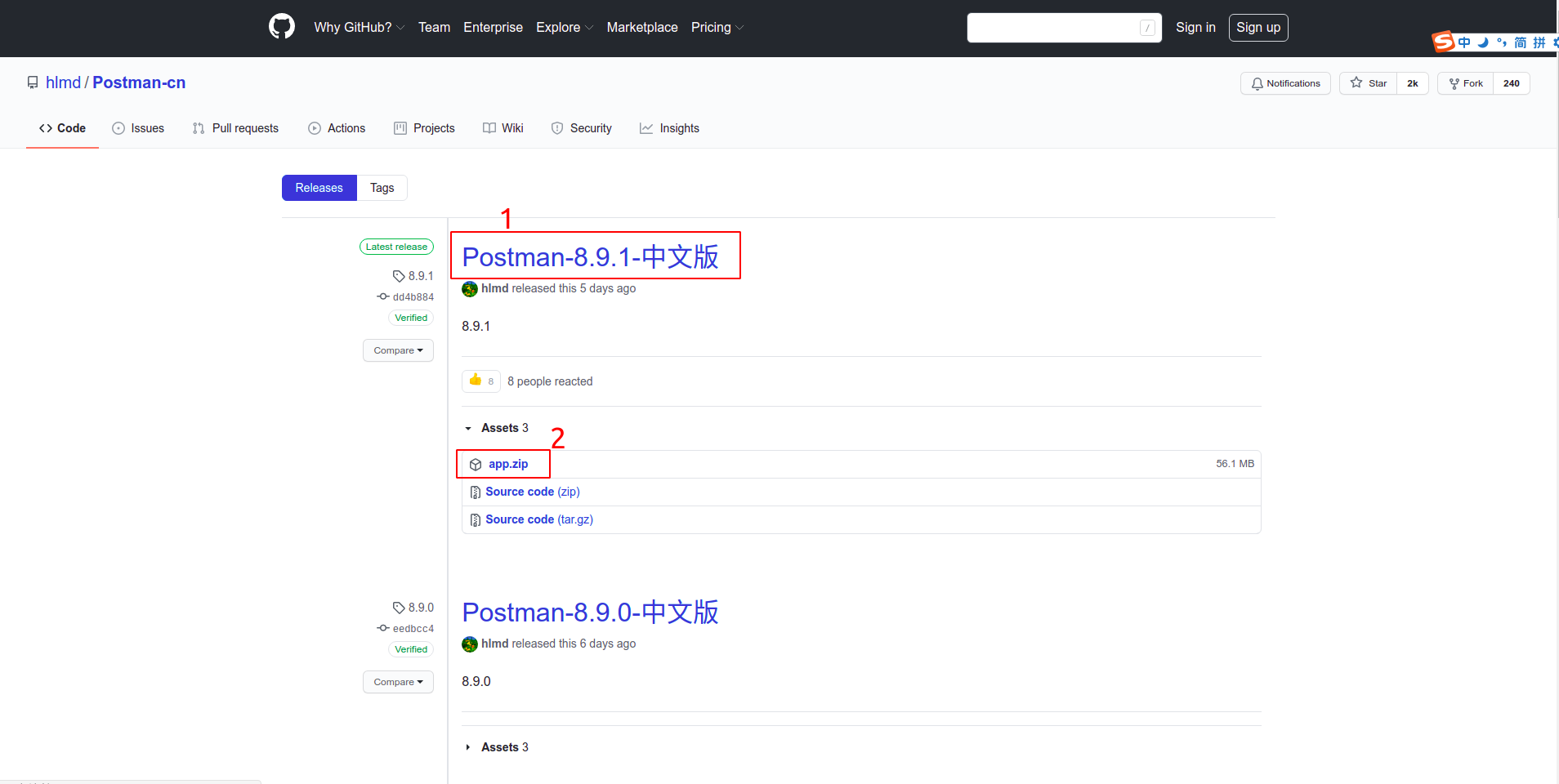This screenshot has height=784, width=1559.
Task: Open the Compare dropdown for release 8.9.1
Action: click(x=398, y=350)
